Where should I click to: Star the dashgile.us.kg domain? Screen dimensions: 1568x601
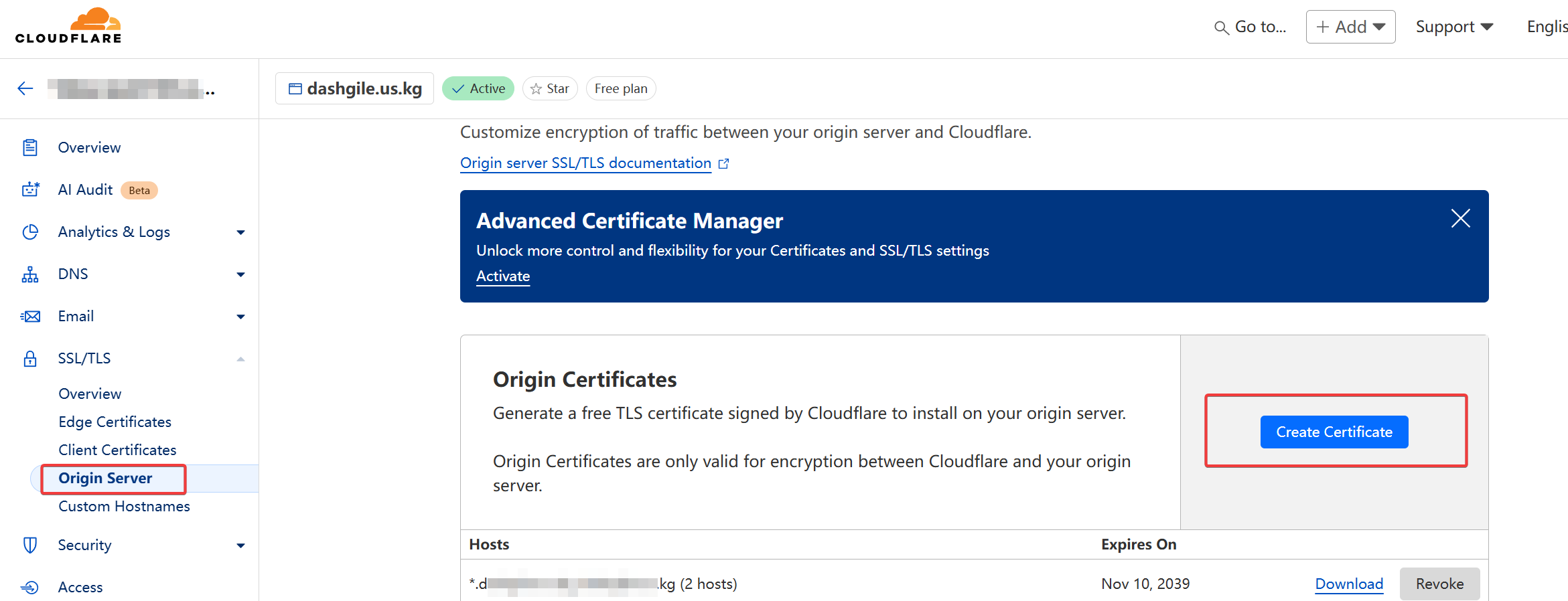point(549,88)
